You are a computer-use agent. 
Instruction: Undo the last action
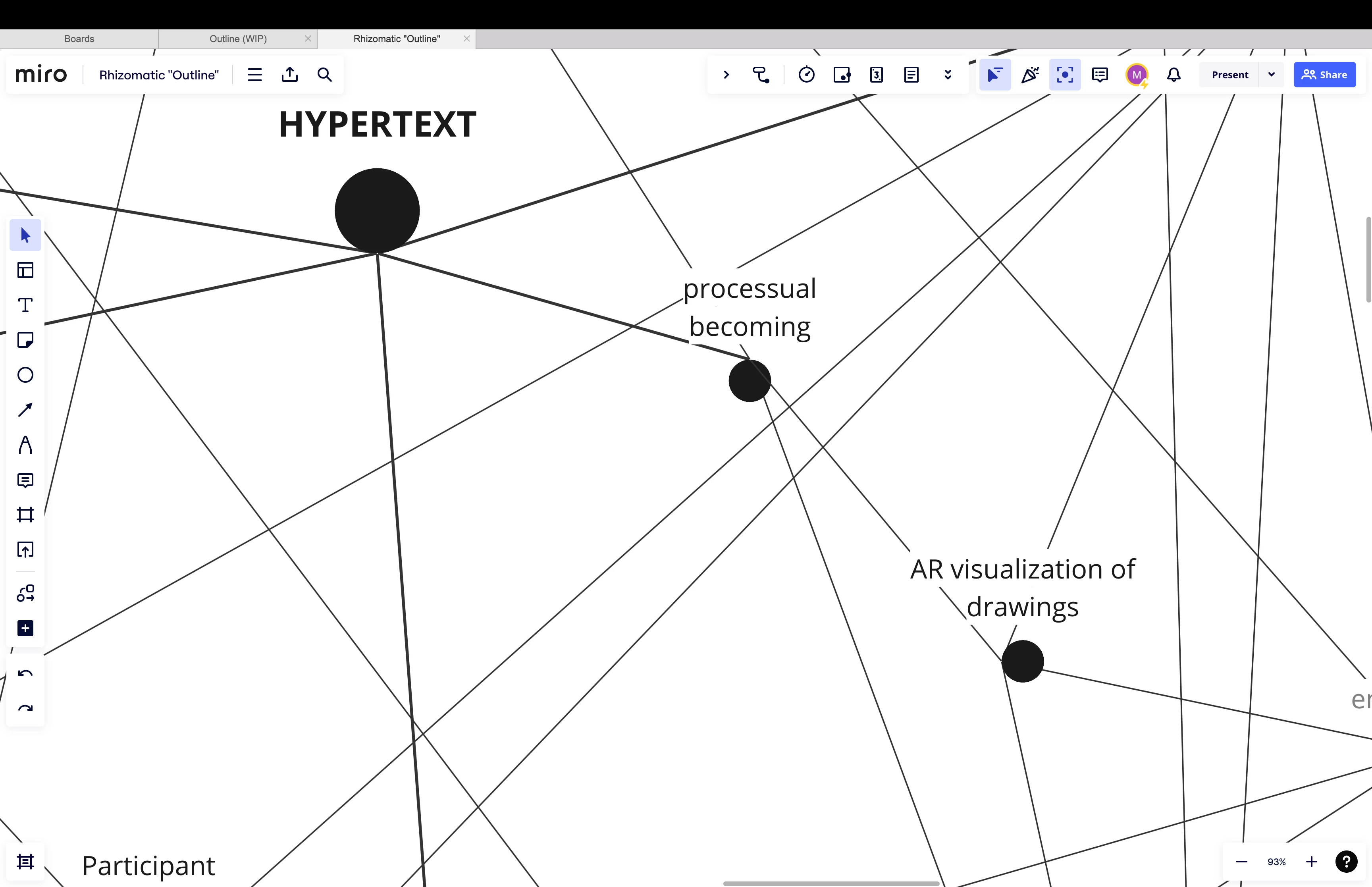pyautogui.click(x=25, y=673)
